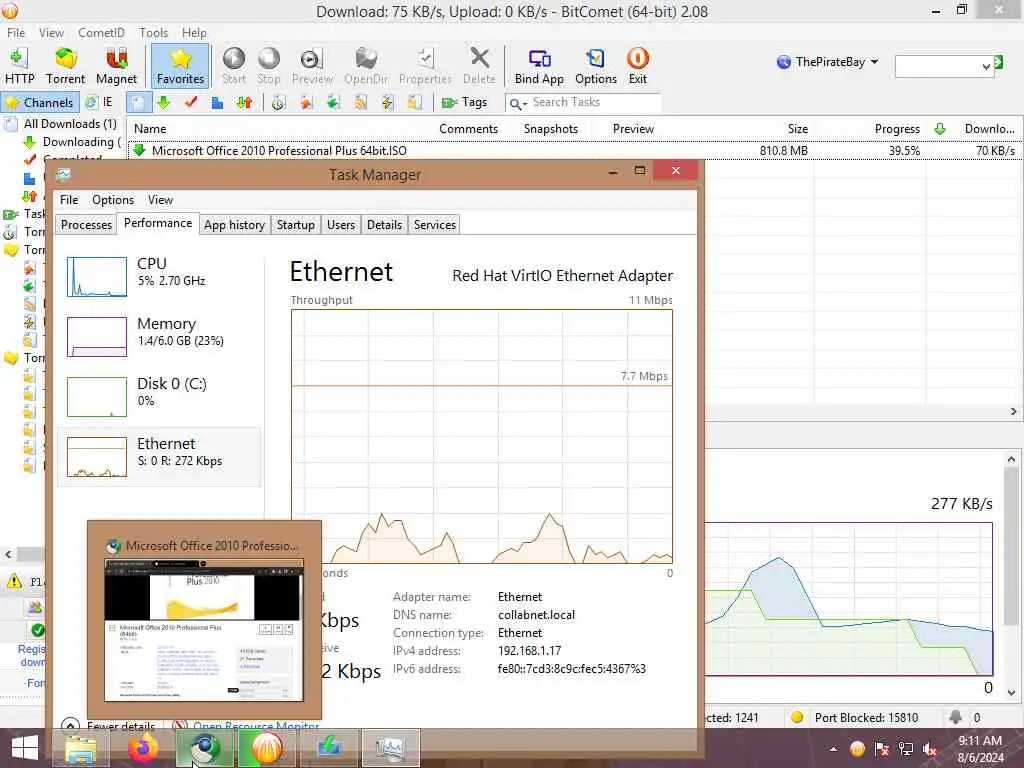This screenshot has width=1024, height=768.
Task: Collapse Task Manager with Fewer details
Action: click(x=108, y=725)
